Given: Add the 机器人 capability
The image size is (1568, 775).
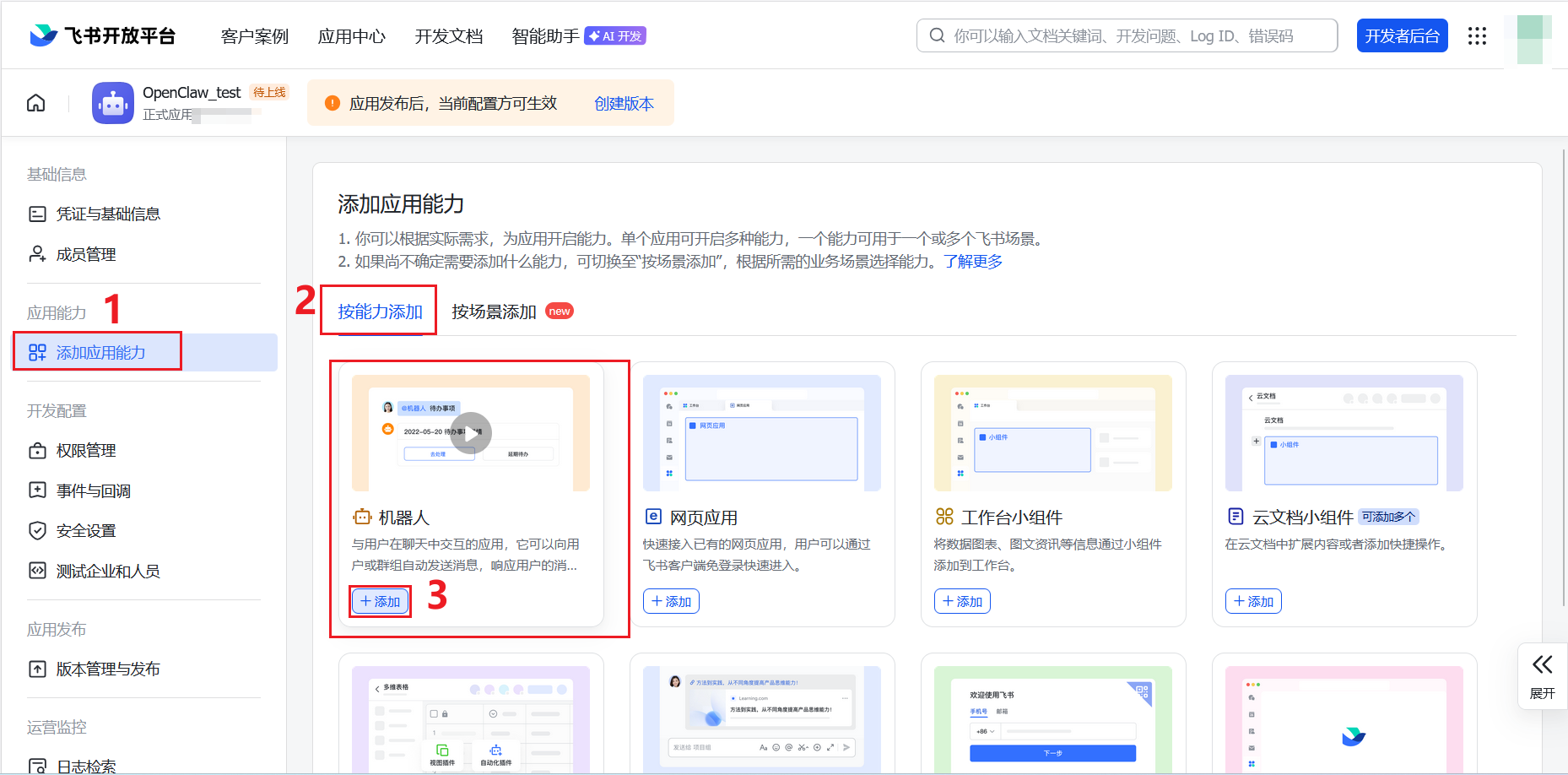Looking at the screenshot, I should pyautogui.click(x=380, y=601).
